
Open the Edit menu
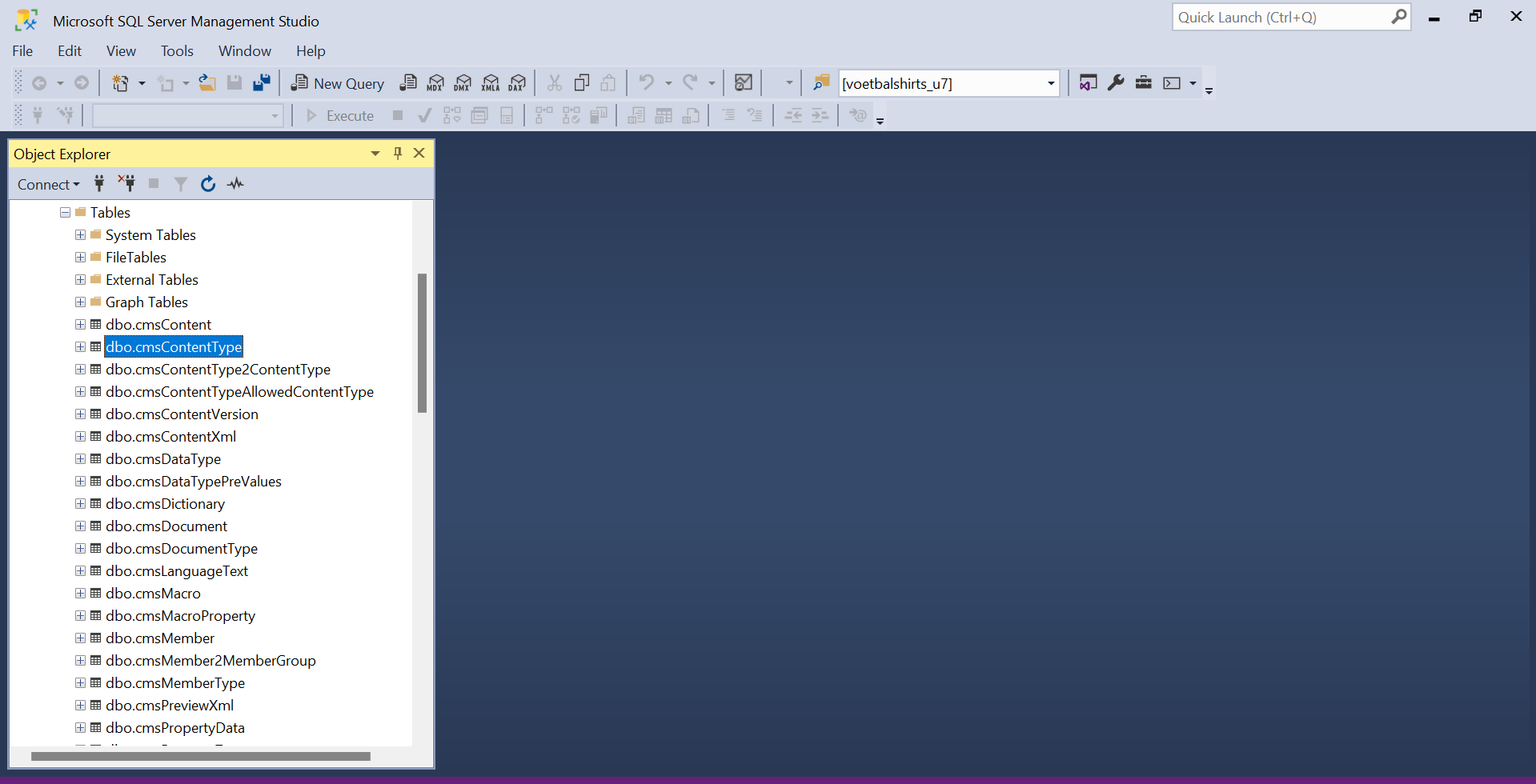(x=70, y=51)
